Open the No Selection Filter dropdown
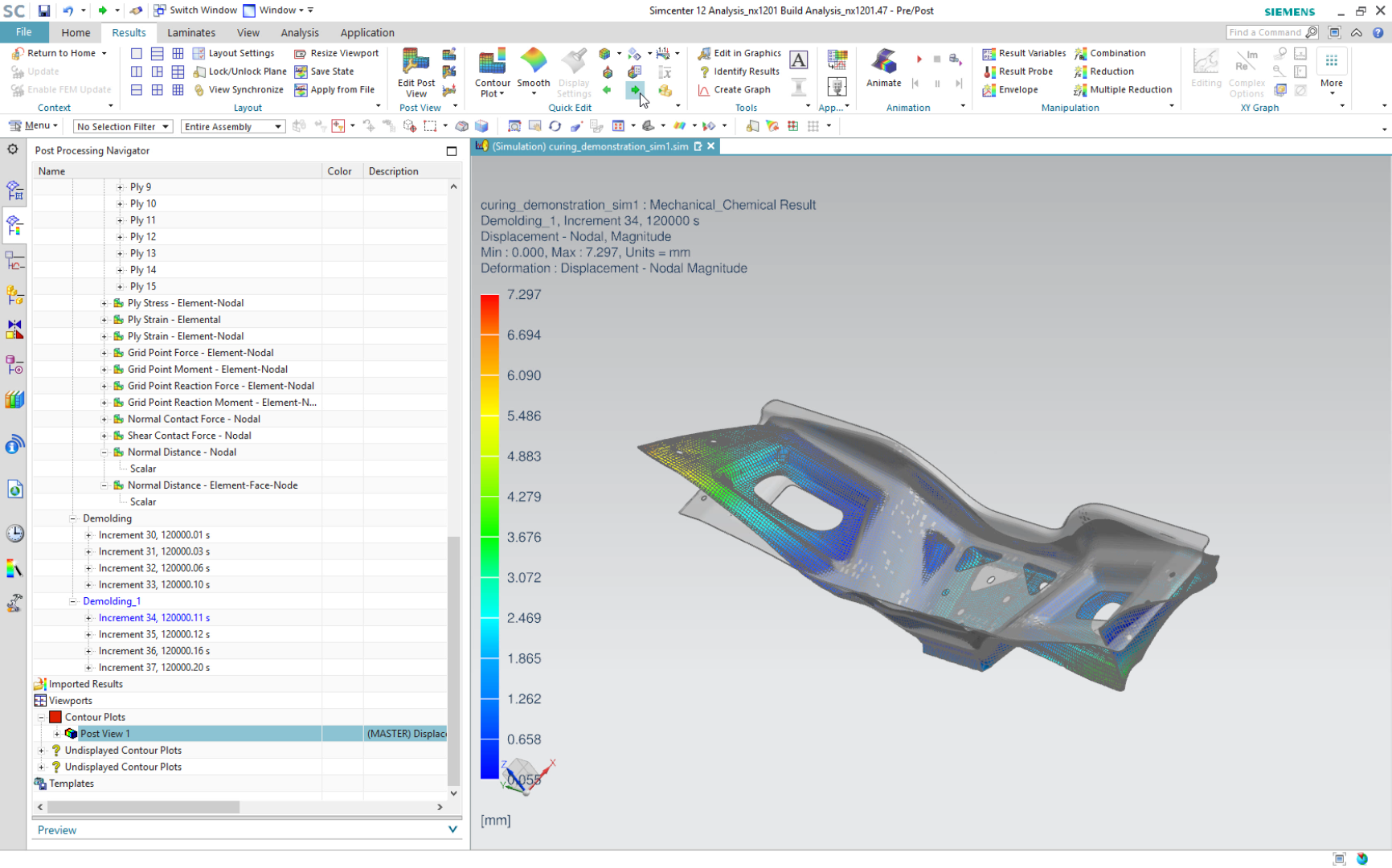Image resolution: width=1392 pixels, height=868 pixels. [122, 127]
